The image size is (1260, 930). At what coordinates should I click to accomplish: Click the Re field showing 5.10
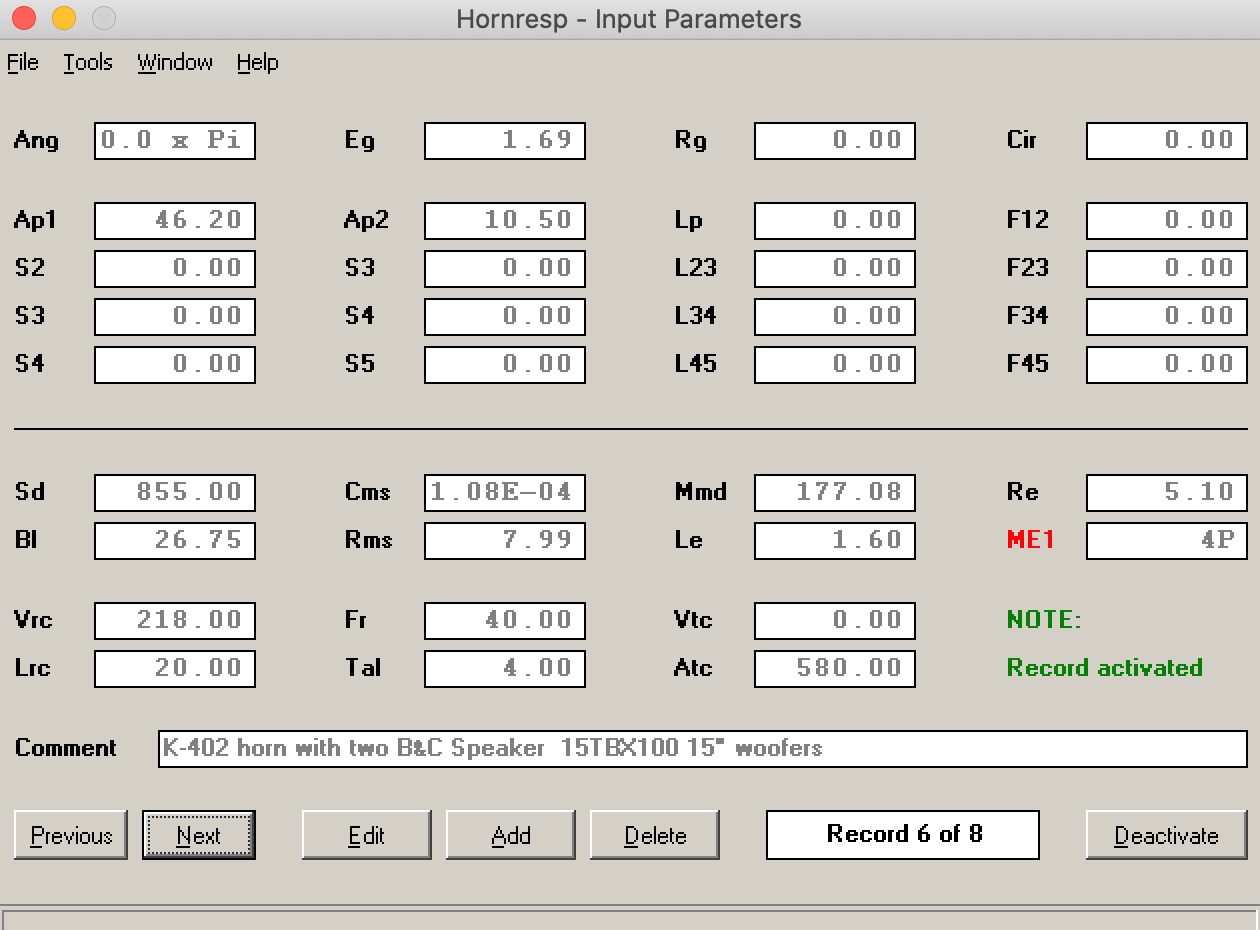click(1167, 493)
